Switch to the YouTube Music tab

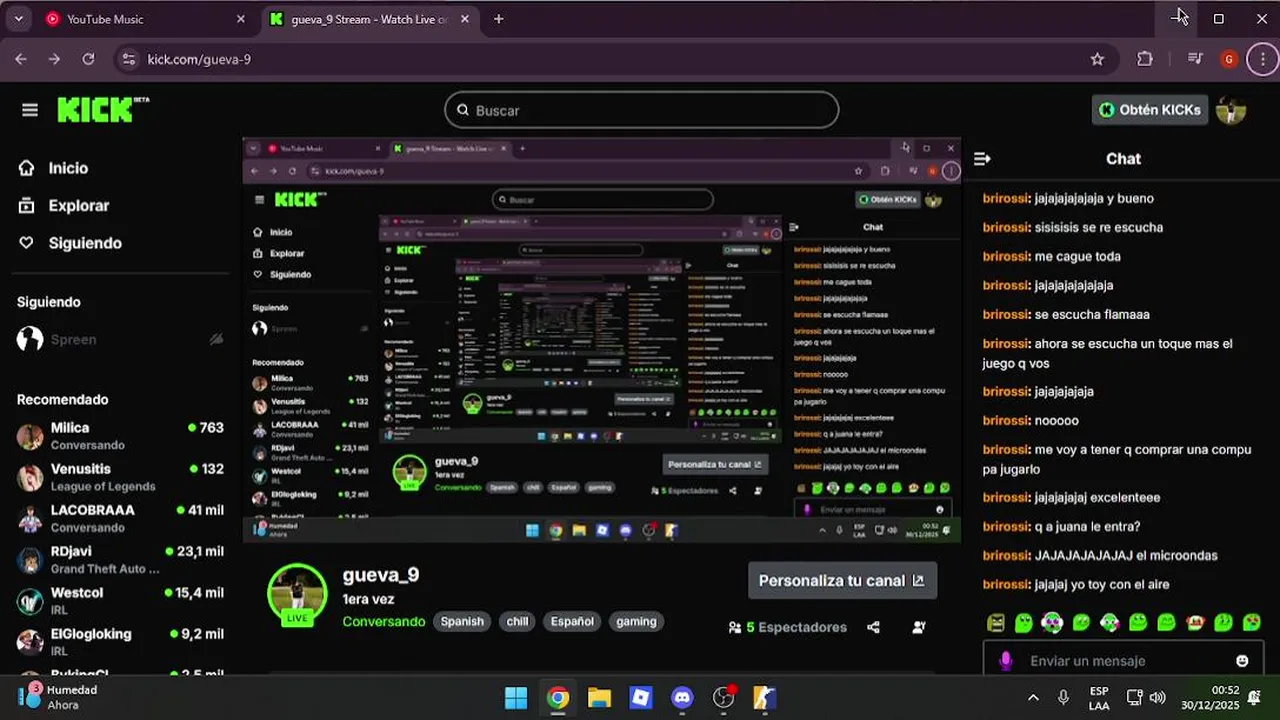[145, 19]
